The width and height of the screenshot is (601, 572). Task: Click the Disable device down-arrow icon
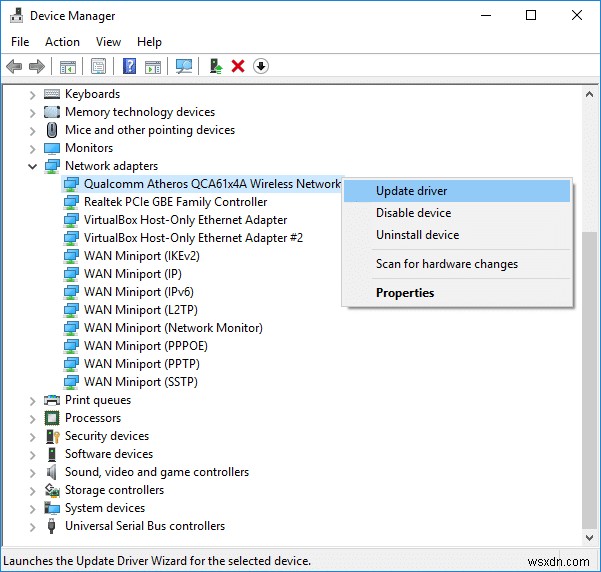(261, 66)
